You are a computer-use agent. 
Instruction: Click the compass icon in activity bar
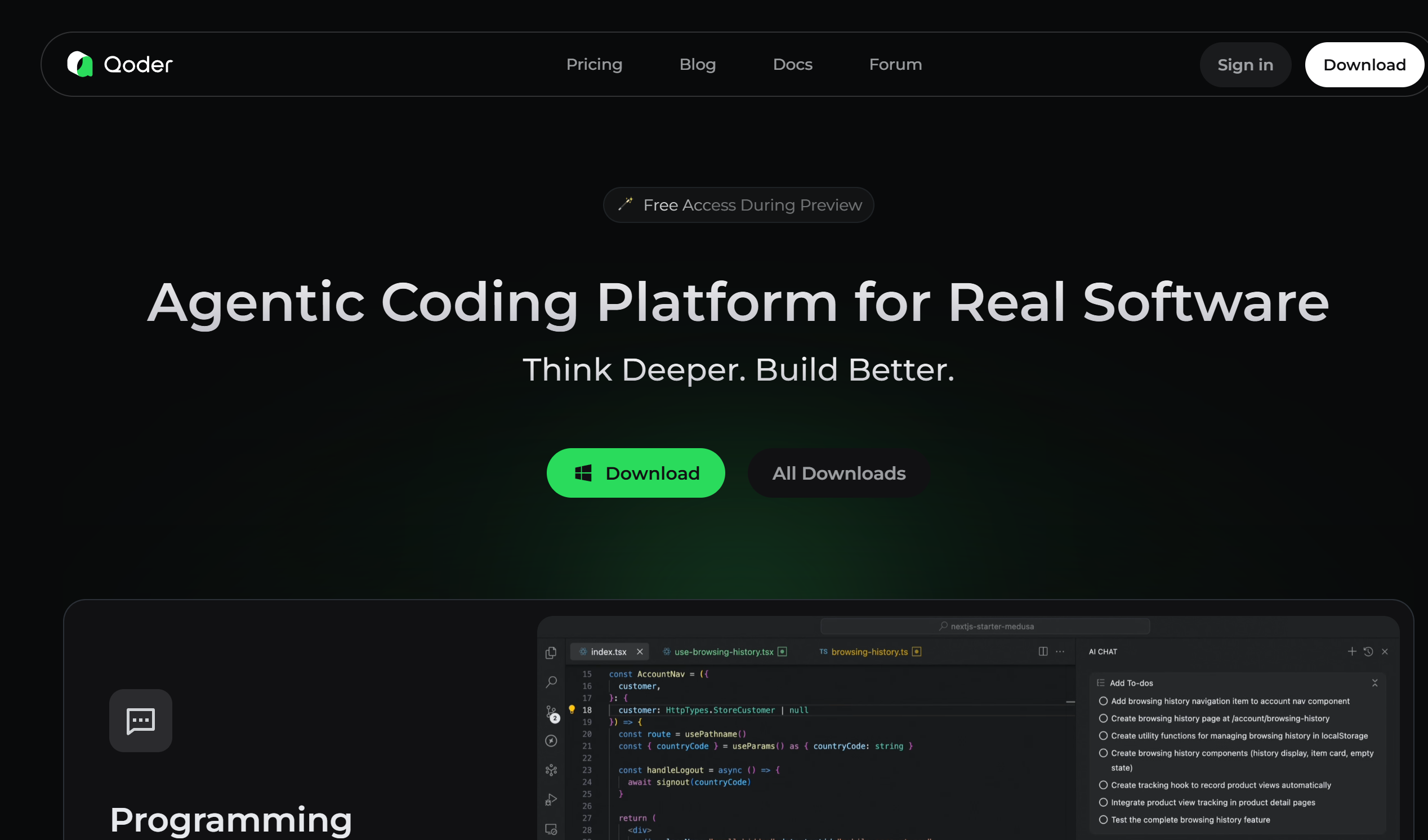tap(551, 741)
